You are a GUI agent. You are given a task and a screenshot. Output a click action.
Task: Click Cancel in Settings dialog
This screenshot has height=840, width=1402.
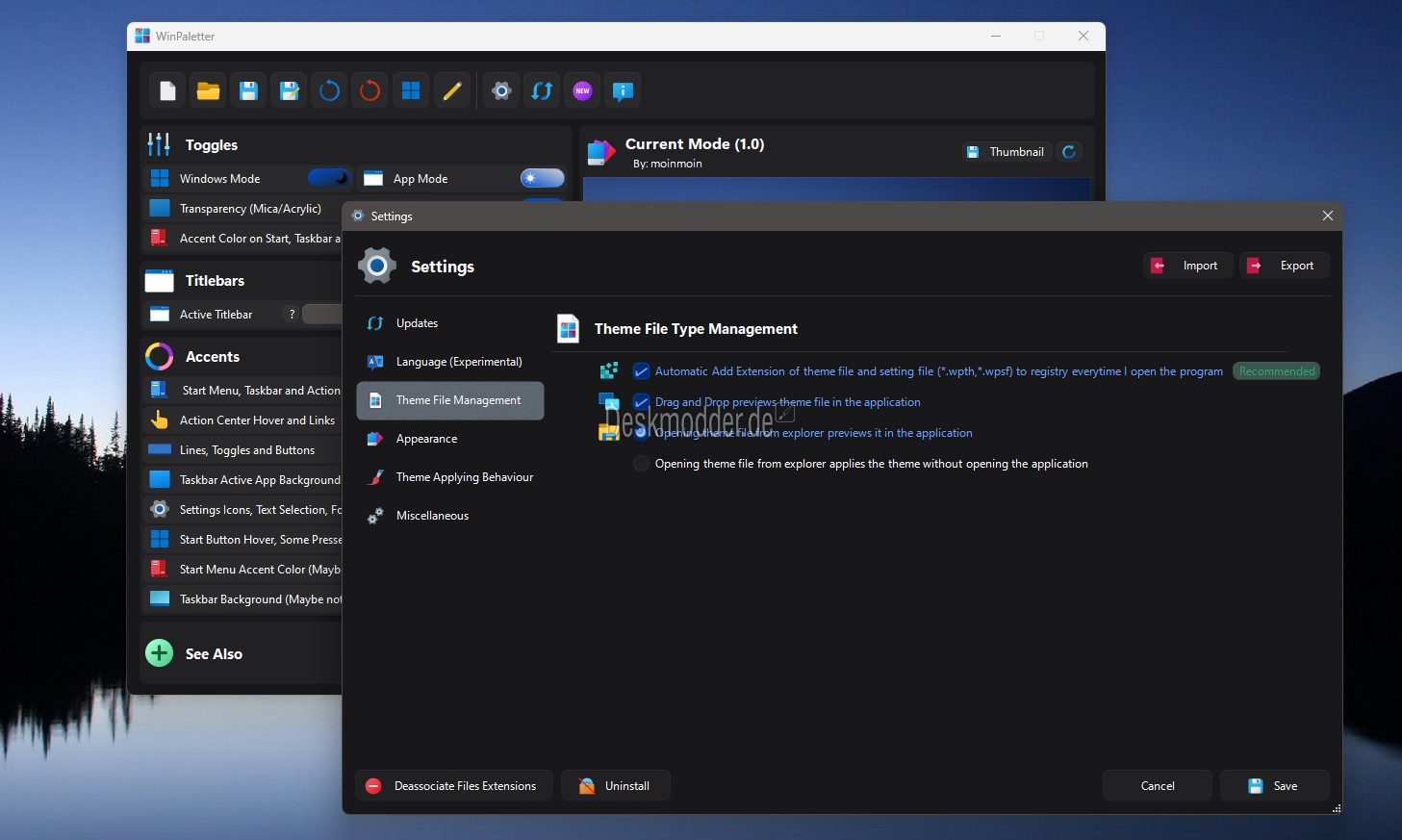[1158, 786]
